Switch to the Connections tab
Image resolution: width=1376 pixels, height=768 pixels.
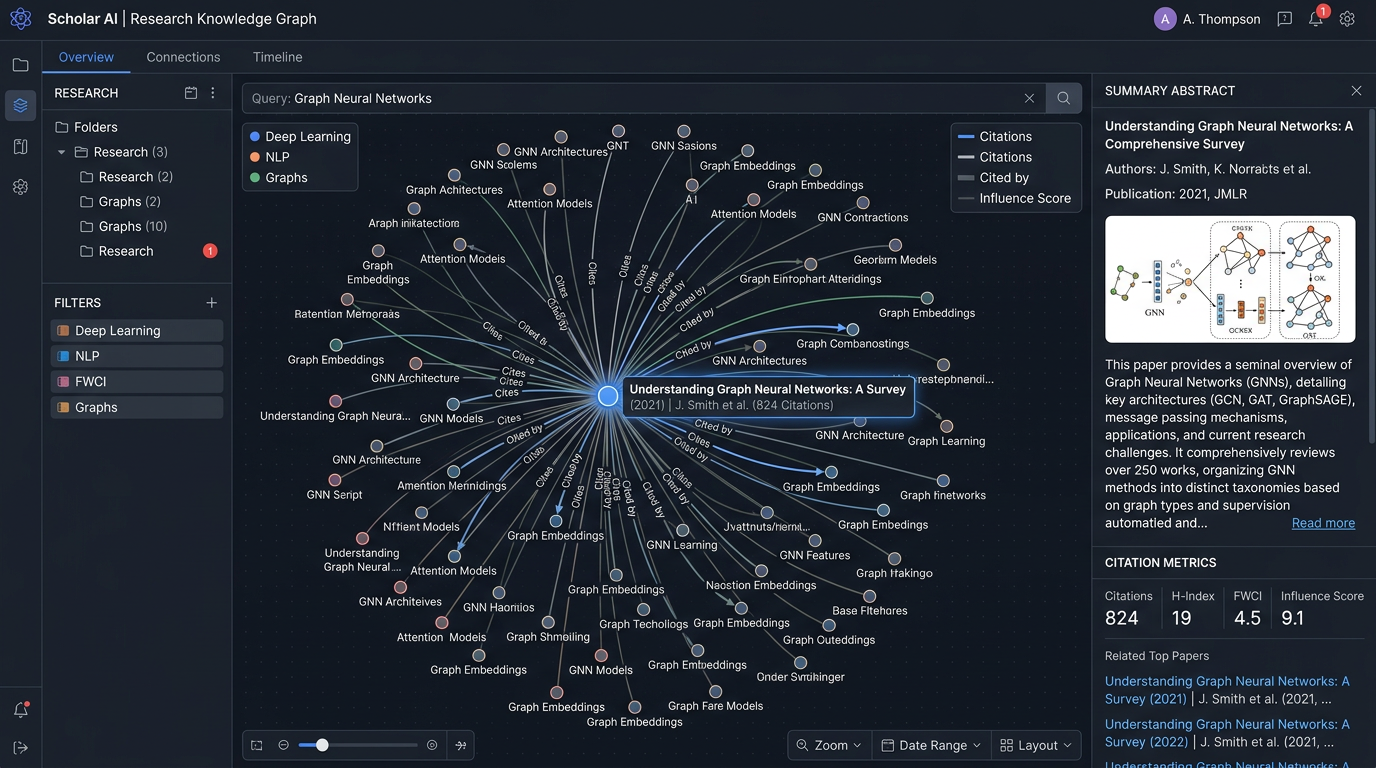[183, 57]
